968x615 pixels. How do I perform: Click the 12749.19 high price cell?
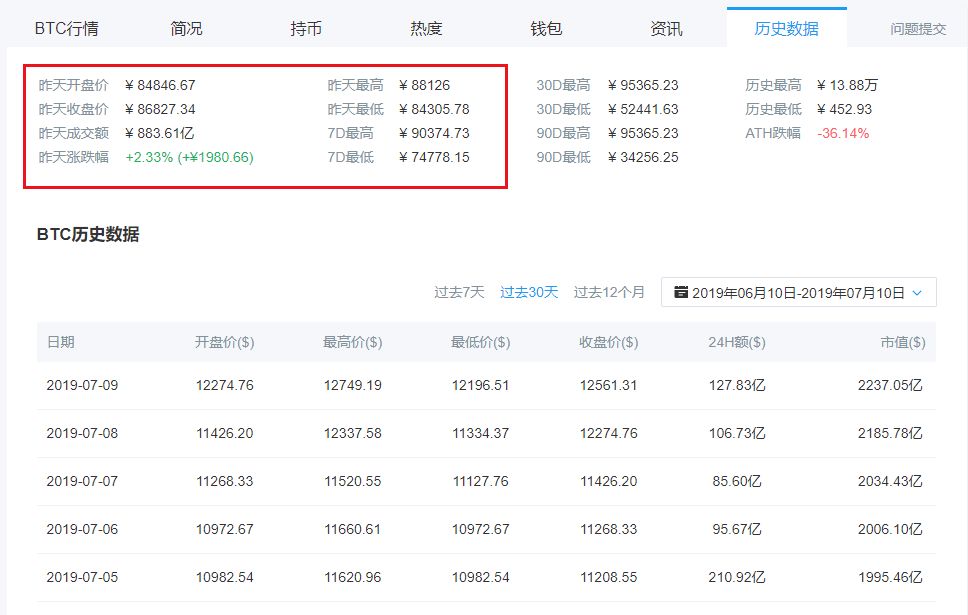353,385
